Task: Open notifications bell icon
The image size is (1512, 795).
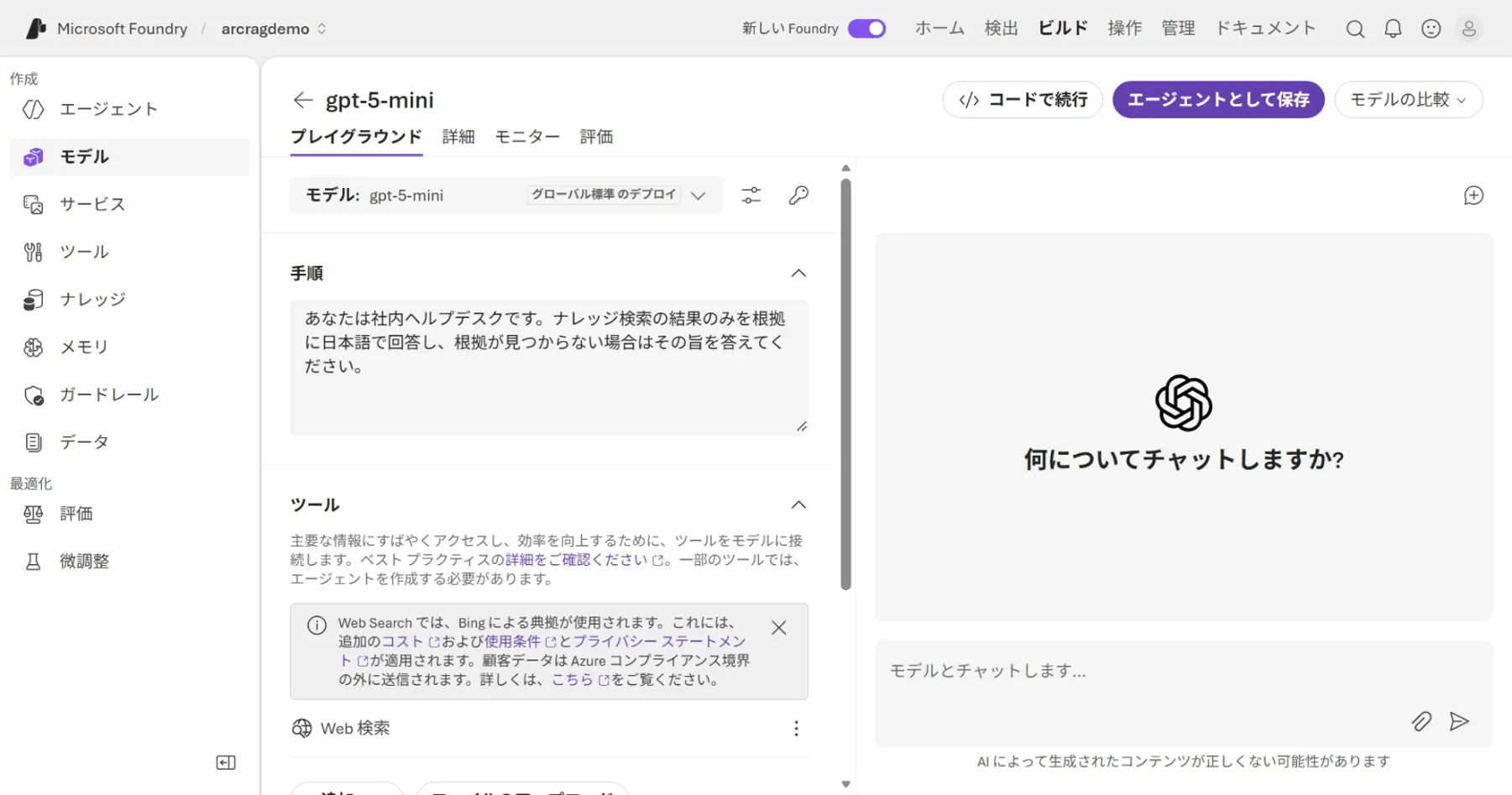Action: point(1393,29)
